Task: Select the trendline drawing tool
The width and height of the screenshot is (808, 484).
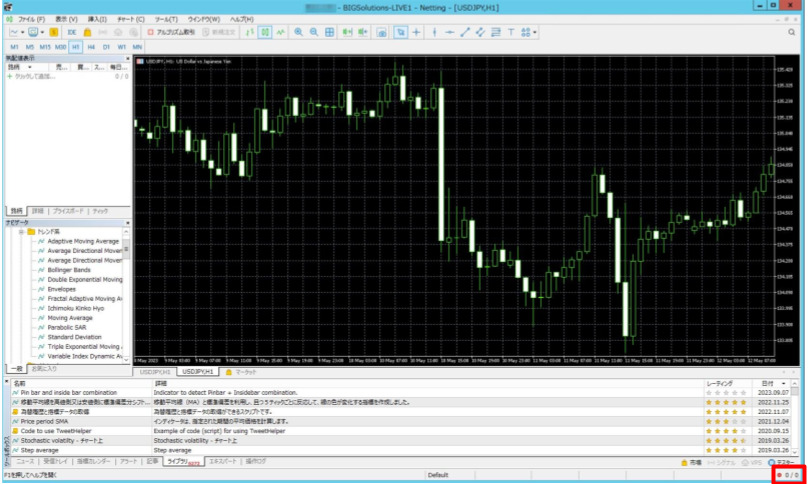Action: pyautogui.click(x=464, y=32)
